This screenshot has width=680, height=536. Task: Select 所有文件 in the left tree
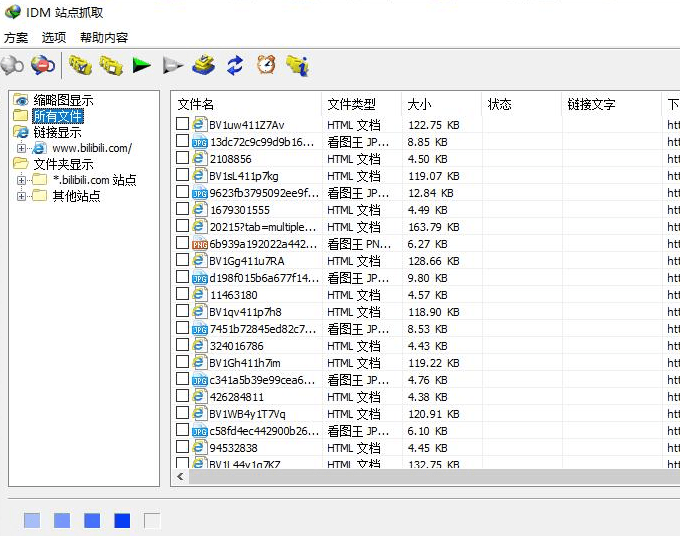[x=58, y=116]
